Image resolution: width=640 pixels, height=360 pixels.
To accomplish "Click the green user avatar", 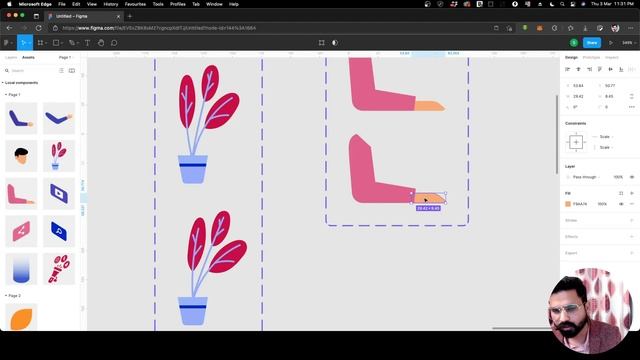I will click(574, 42).
